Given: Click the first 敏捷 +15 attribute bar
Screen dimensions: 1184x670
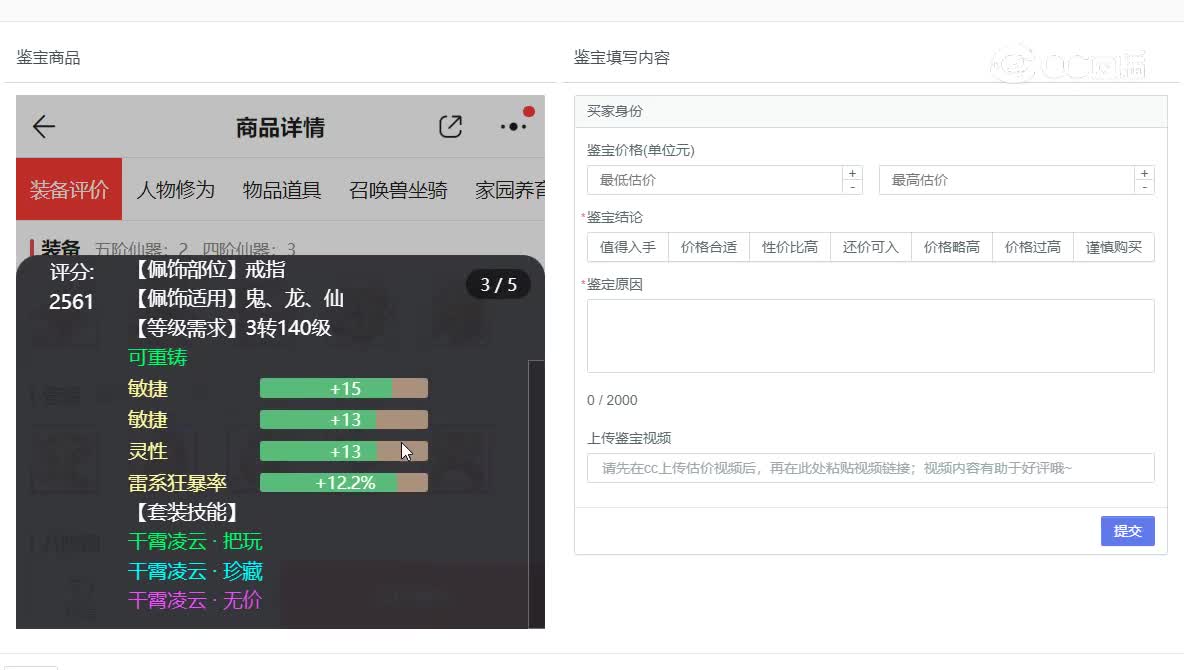Looking at the screenshot, I should pyautogui.click(x=344, y=388).
